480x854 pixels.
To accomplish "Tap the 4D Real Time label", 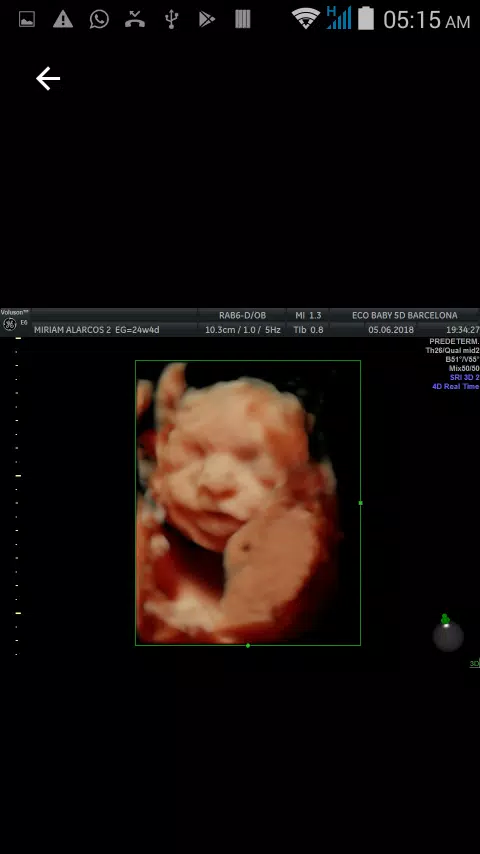I will tap(456, 386).
